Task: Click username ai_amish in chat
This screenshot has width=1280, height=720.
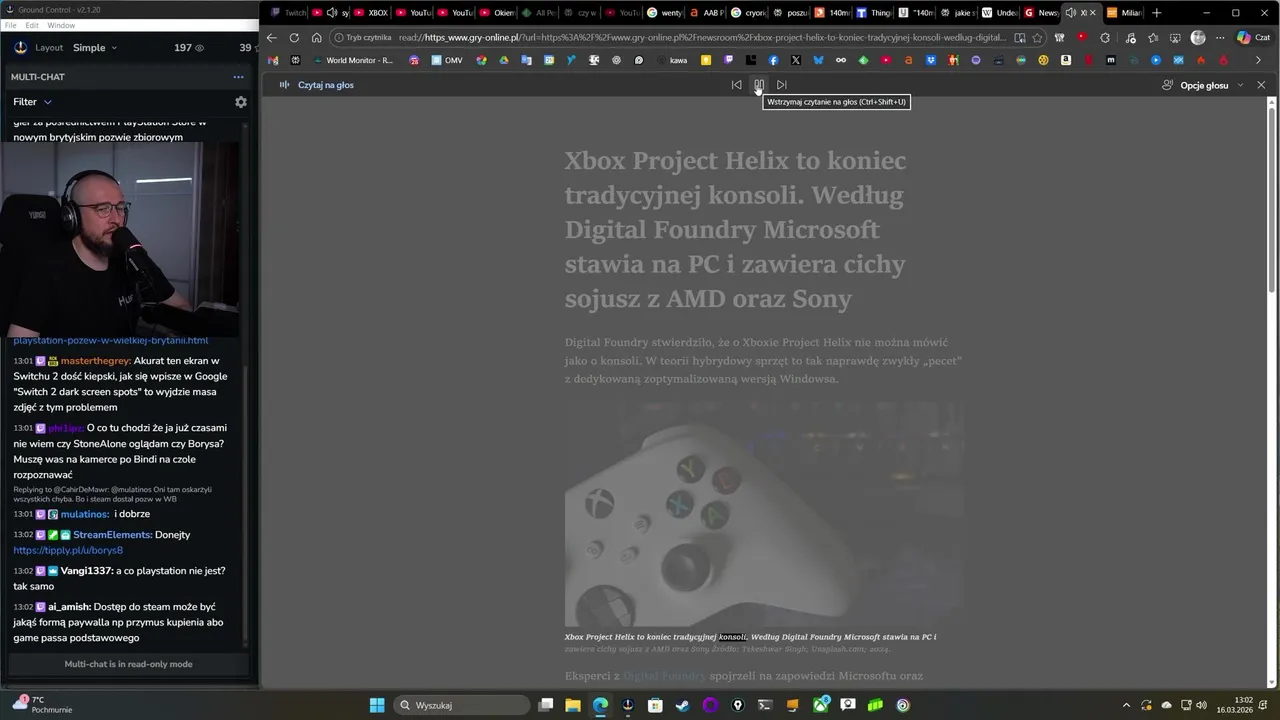Action: 69,607
